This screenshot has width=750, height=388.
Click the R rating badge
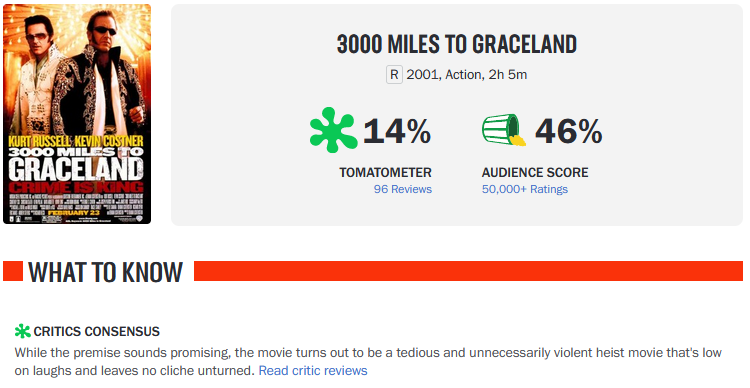click(x=394, y=75)
